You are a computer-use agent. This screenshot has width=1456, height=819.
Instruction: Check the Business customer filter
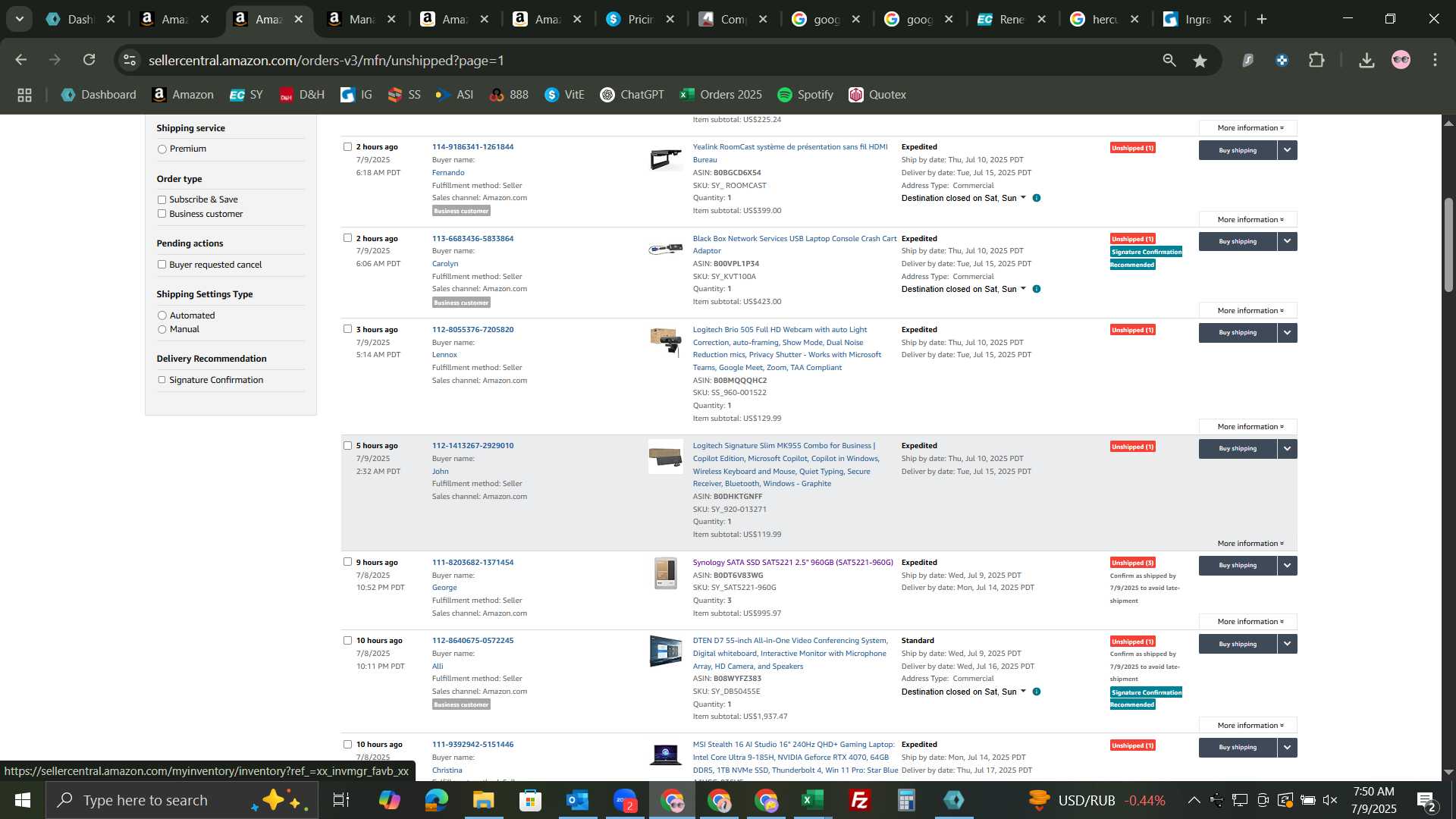click(162, 214)
